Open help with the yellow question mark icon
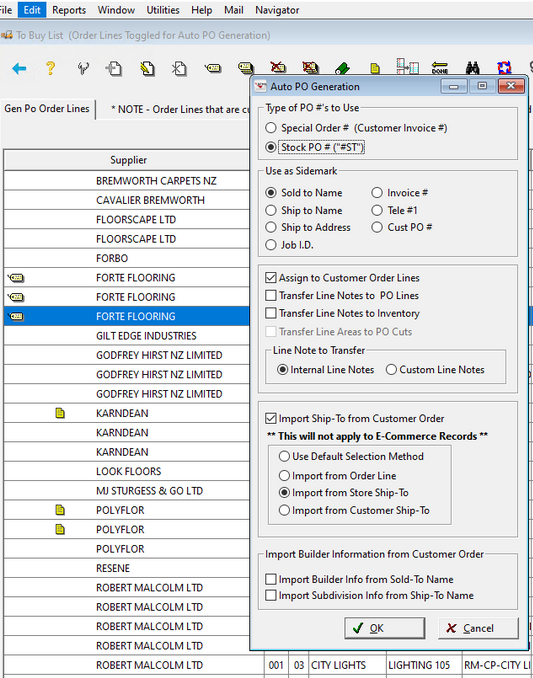The height and width of the screenshot is (678, 533). pos(51,68)
